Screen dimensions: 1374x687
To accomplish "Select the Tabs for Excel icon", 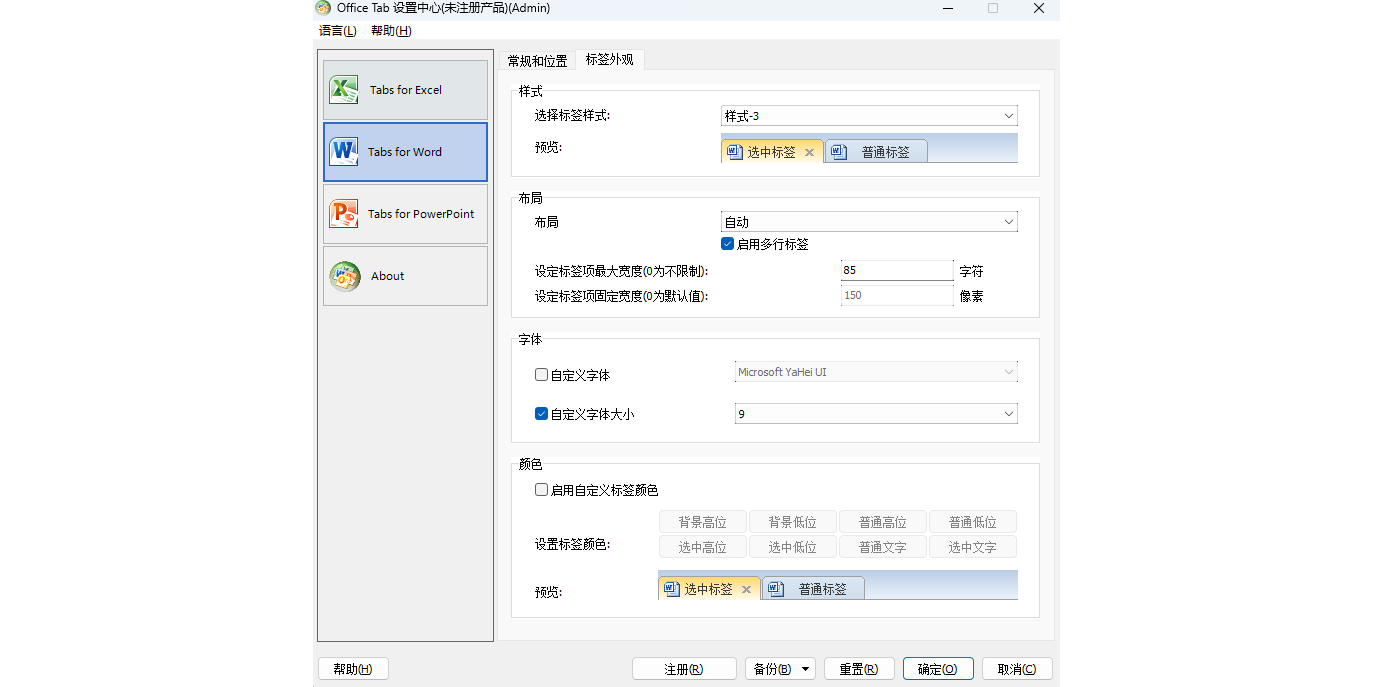I will (344, 89).
